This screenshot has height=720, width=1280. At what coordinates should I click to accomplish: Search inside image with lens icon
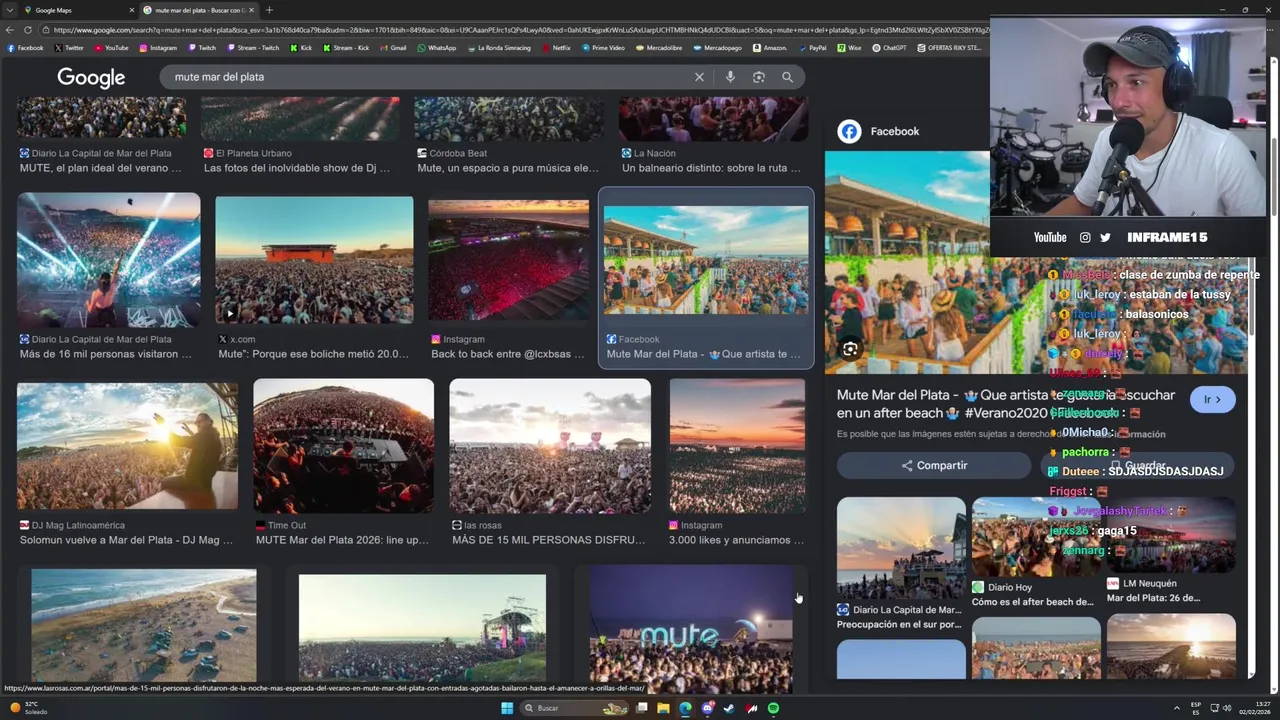click(849, 349)
